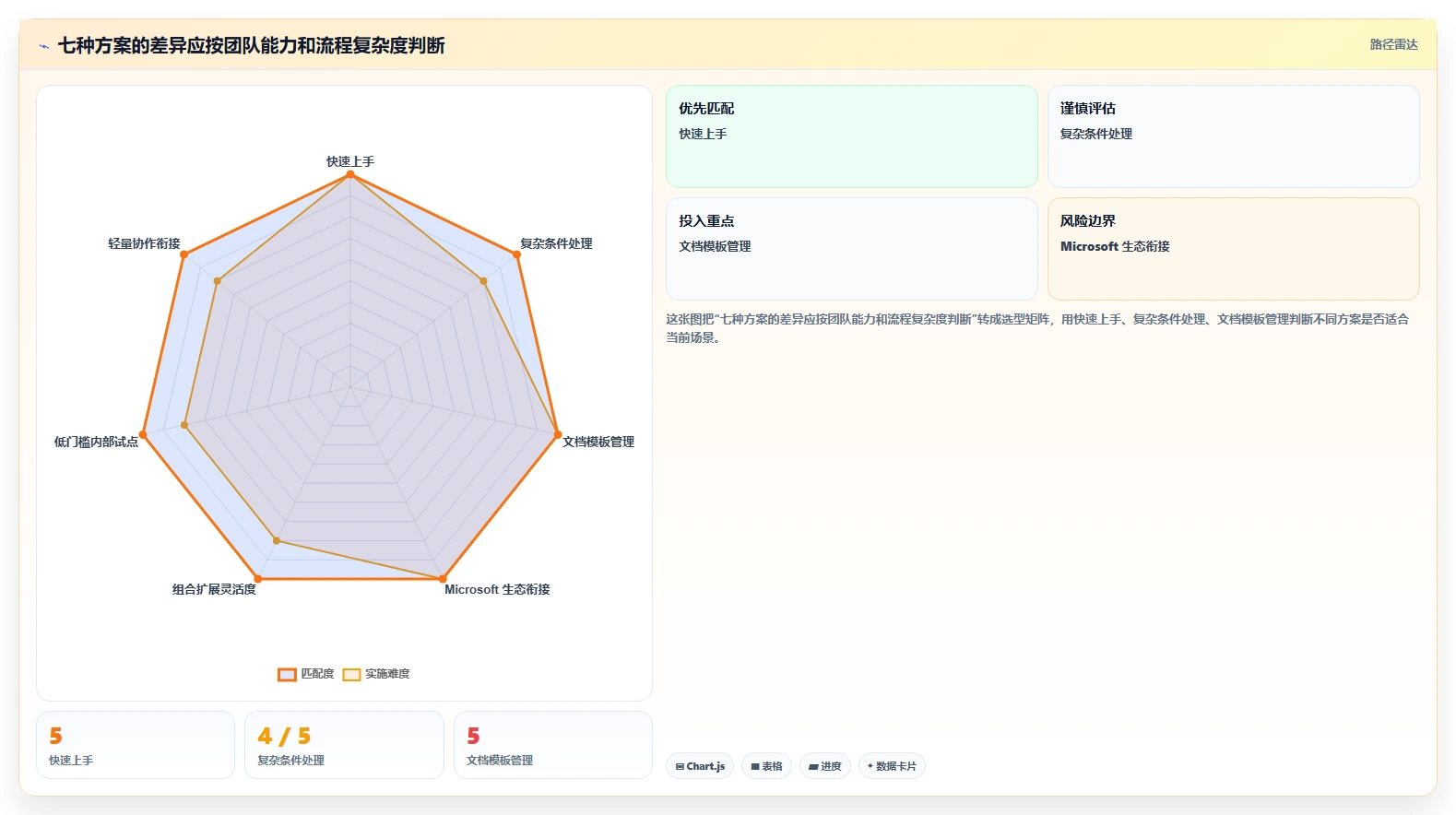Click the 低门槛内部试点 radar axis label
The image size is (1456, 815).
click(x=96, y=442)
